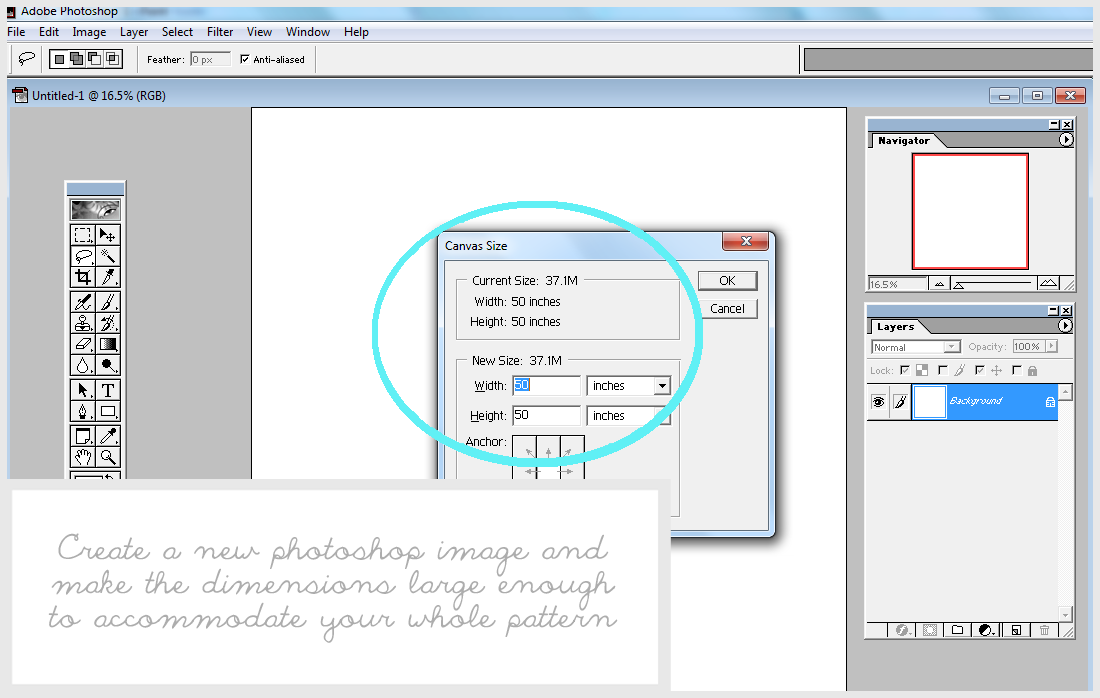Toggle the Anti-aliased checkbox in options bar

coord(243,59)
